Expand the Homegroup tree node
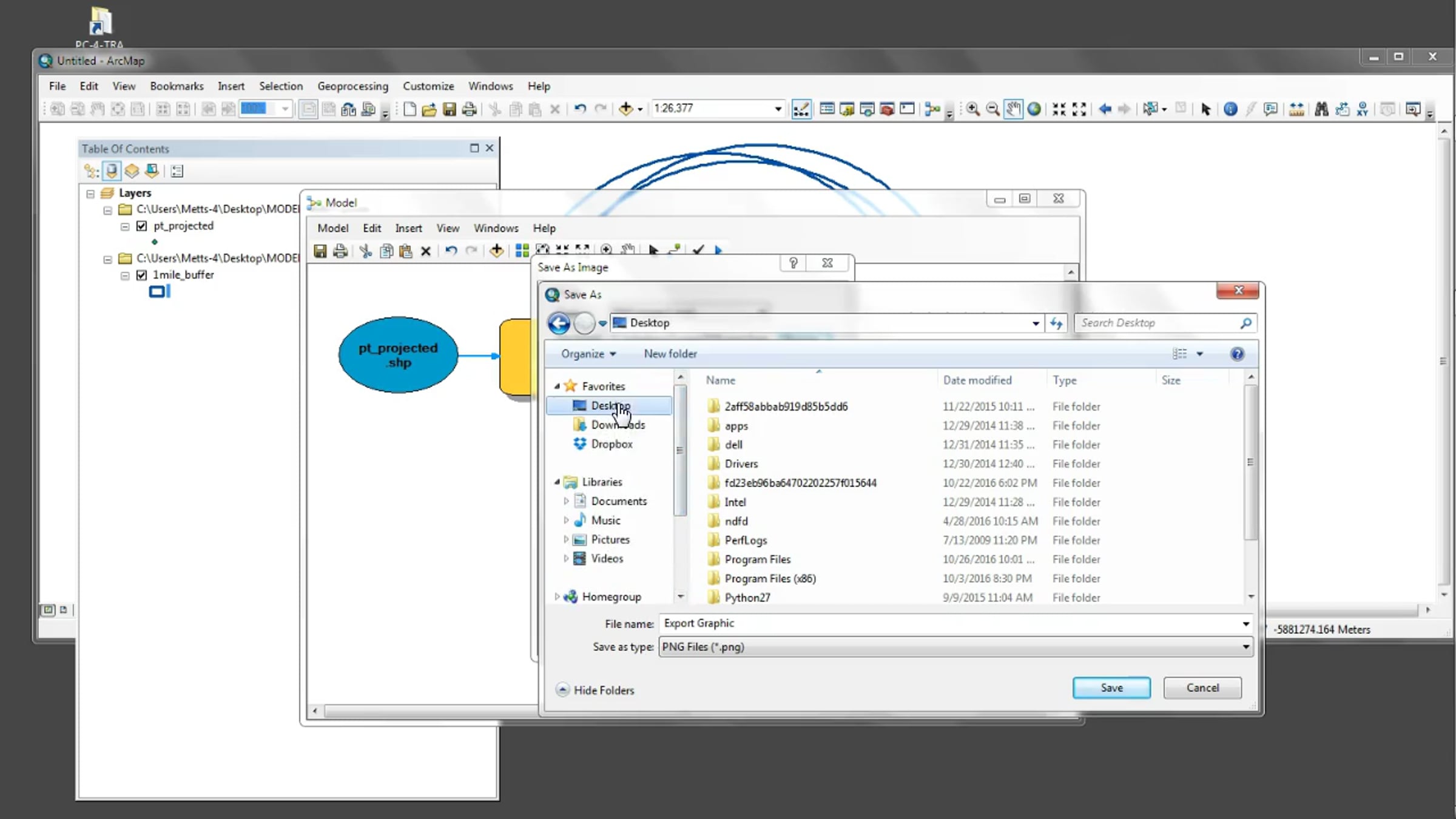 click(x=557, y=597)
